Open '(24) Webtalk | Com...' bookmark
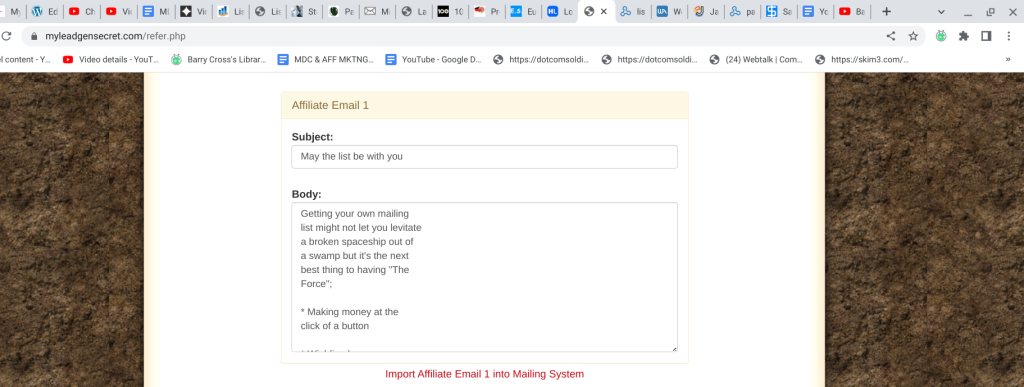This screenshot has width=1024, height=387. (757, 59)
